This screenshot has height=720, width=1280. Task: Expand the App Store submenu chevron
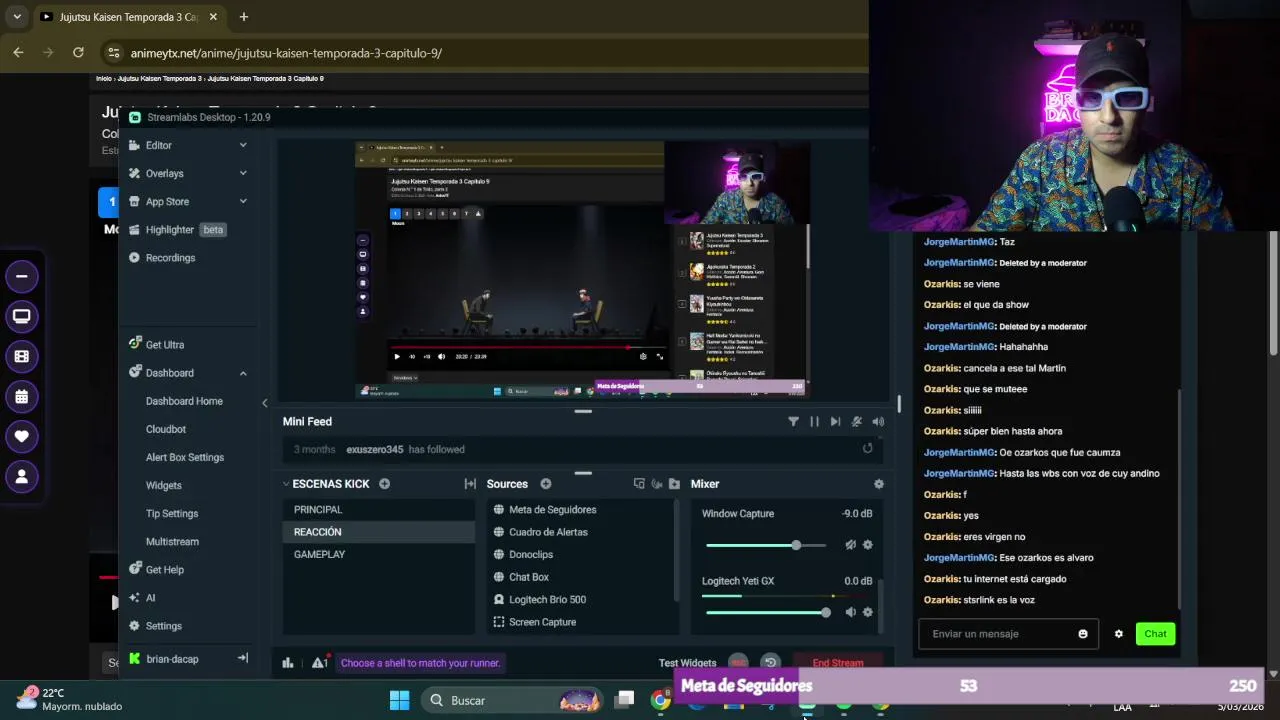point(243,201)
